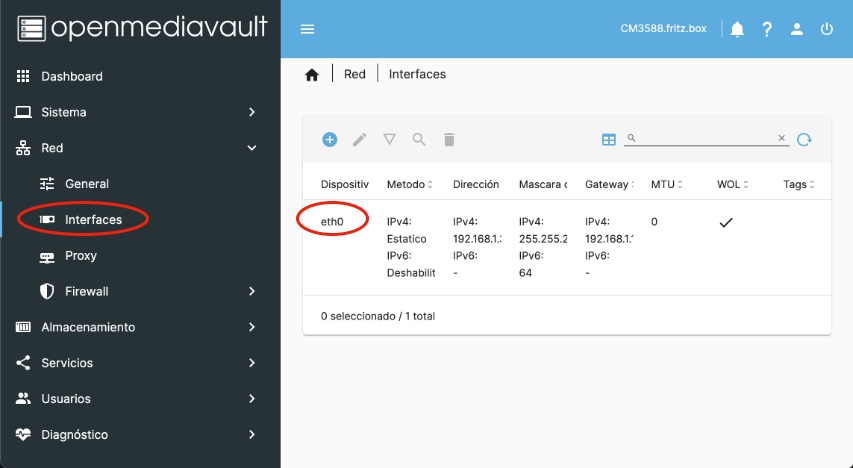Expand the Firewall submenu chevron
The height and width of the screenshot is (468, 853).
point(252,291)
